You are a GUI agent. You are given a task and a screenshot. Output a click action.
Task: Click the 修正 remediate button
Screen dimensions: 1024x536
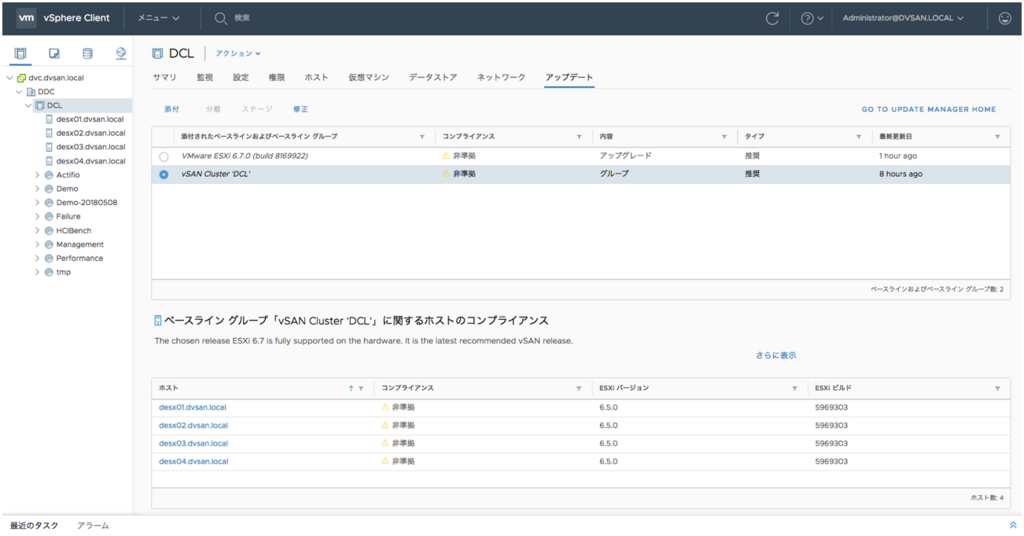(x=300, y=109)
